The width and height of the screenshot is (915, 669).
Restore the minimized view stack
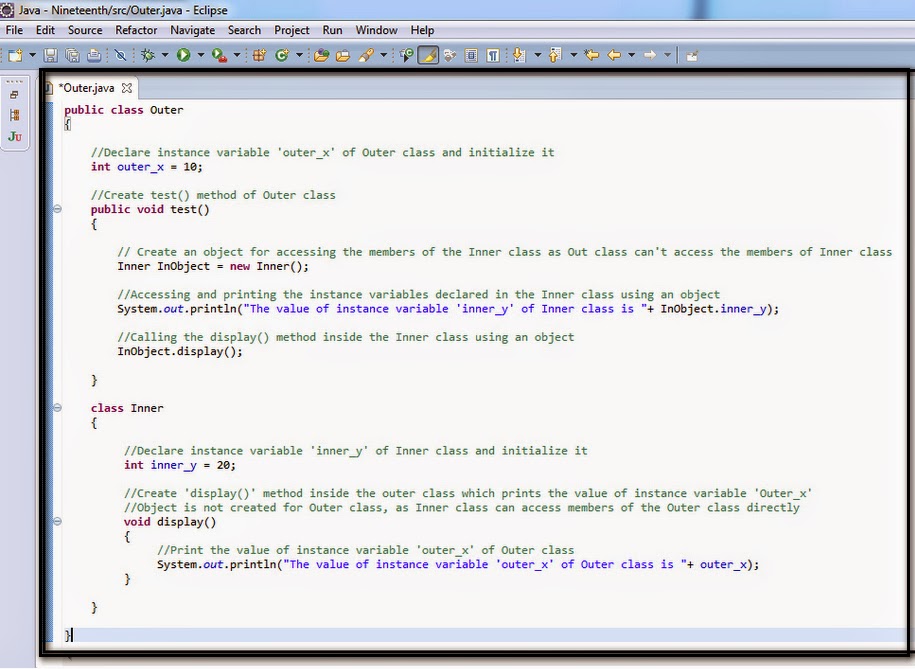click(x=15, y=95)
